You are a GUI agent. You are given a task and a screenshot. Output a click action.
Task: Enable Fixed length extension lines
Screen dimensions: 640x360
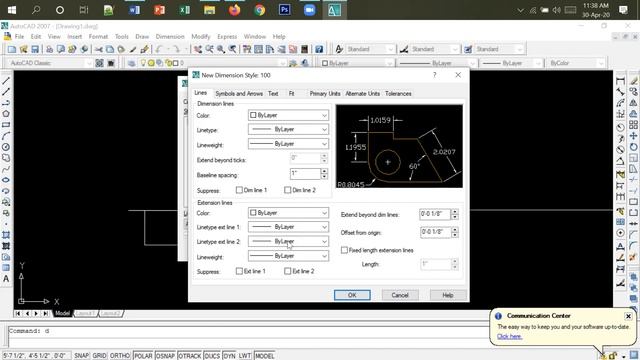click(x=344, y=250)
